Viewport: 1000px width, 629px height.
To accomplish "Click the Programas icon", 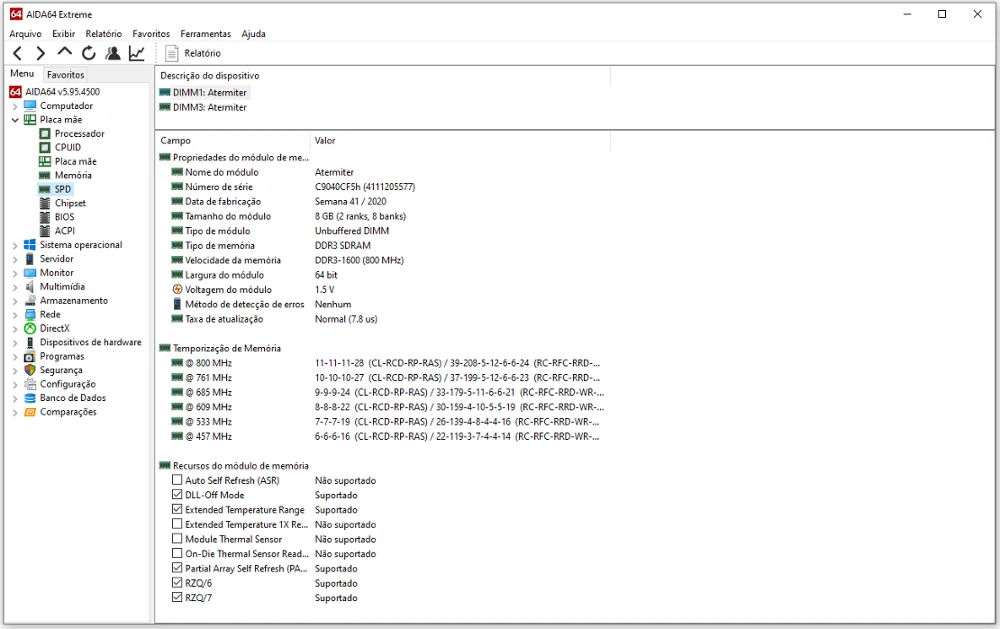I will point(29,357).
